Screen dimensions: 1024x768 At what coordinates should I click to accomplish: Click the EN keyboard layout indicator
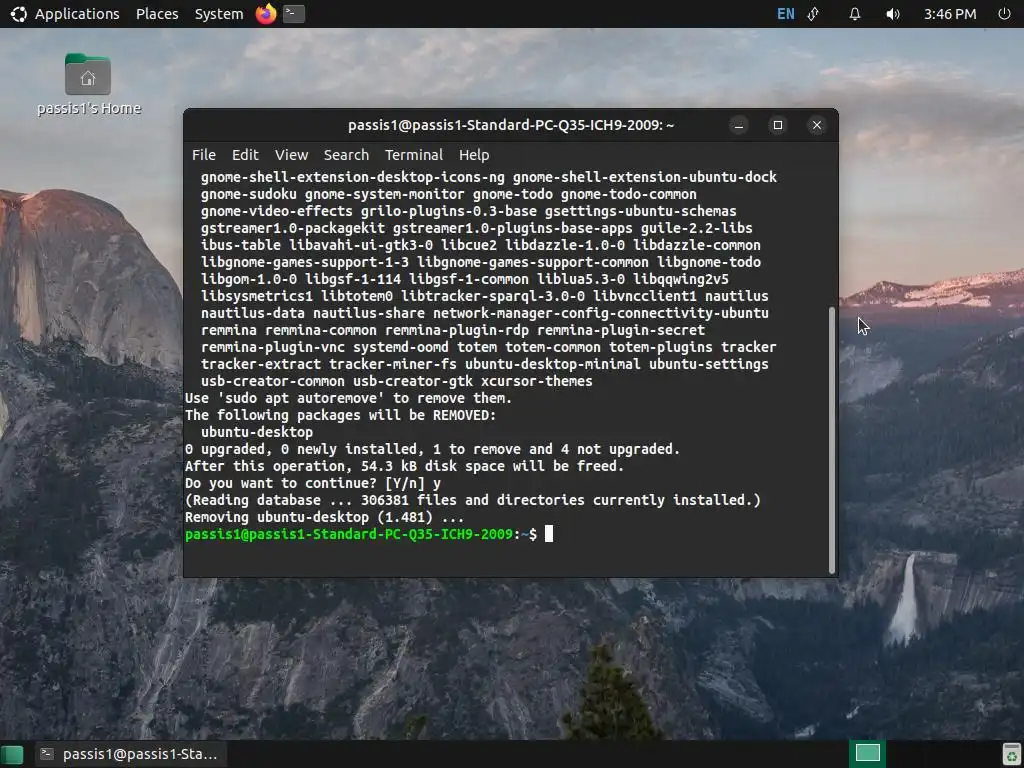tap(786, 14)
